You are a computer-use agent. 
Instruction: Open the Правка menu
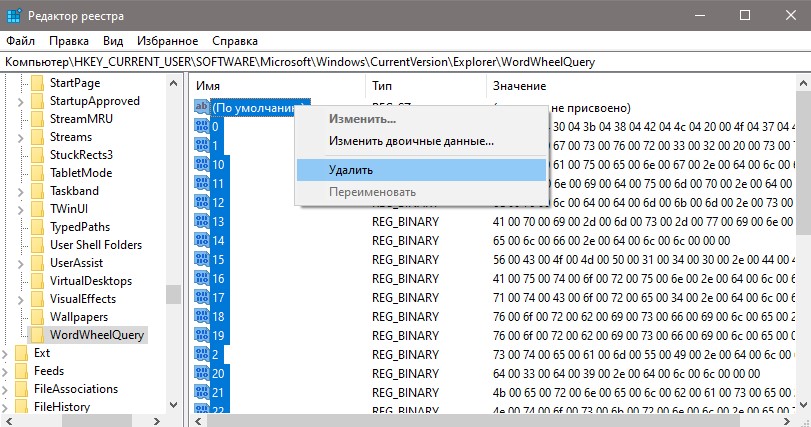(69, 41)
